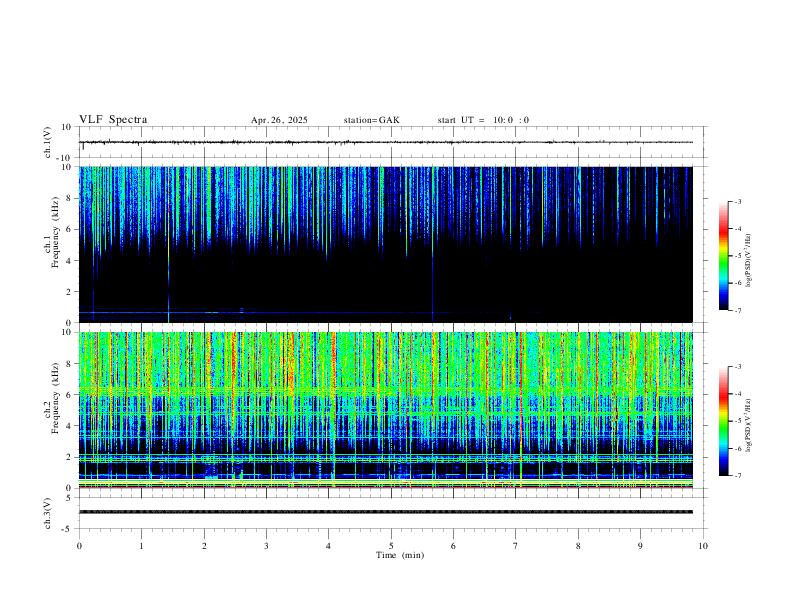Click time axis tick label '0'
Viewport: 792px width, 612px height.
[79, 546]
